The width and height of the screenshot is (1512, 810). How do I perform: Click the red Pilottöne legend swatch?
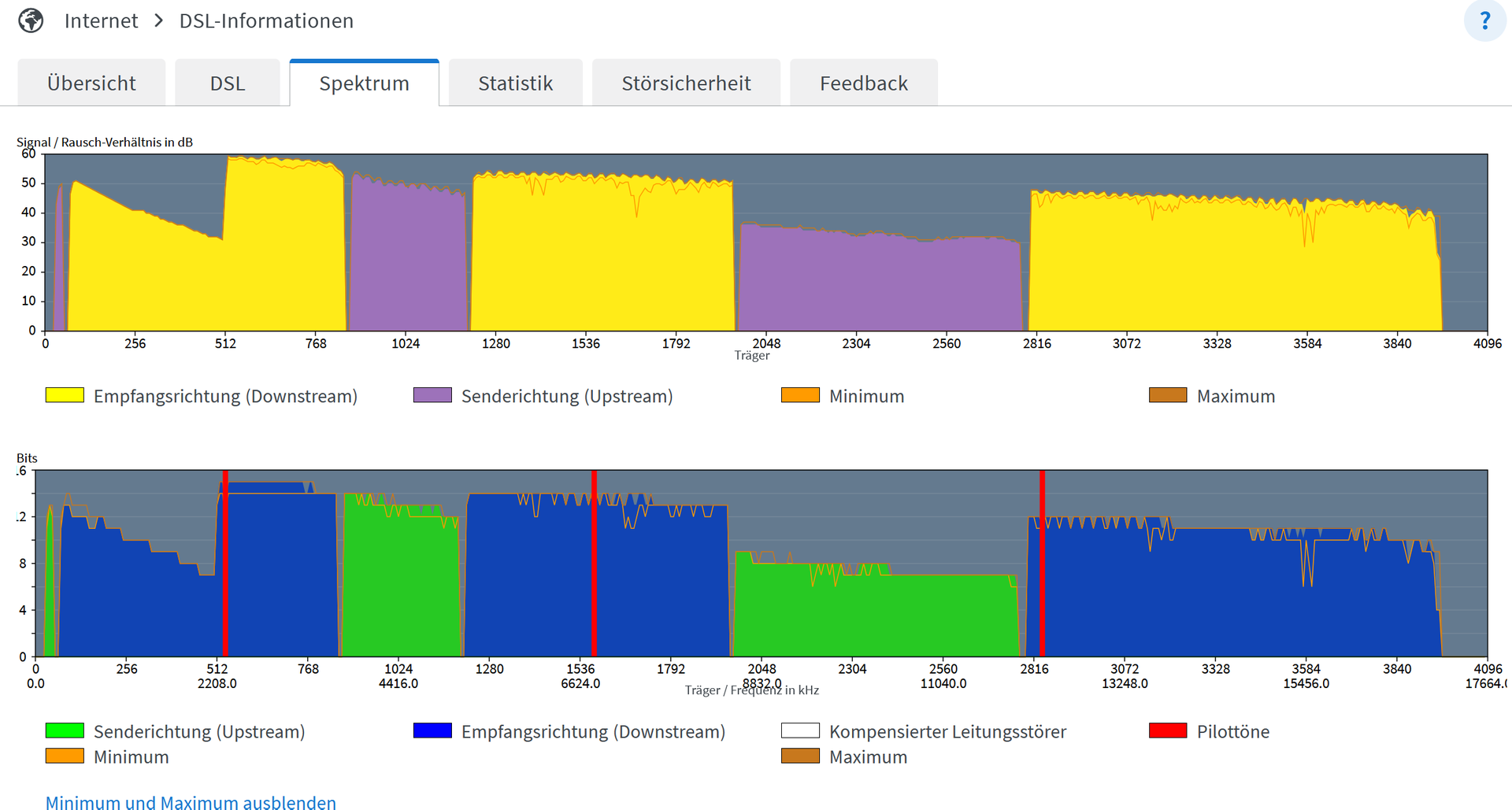pos(1168,730)
